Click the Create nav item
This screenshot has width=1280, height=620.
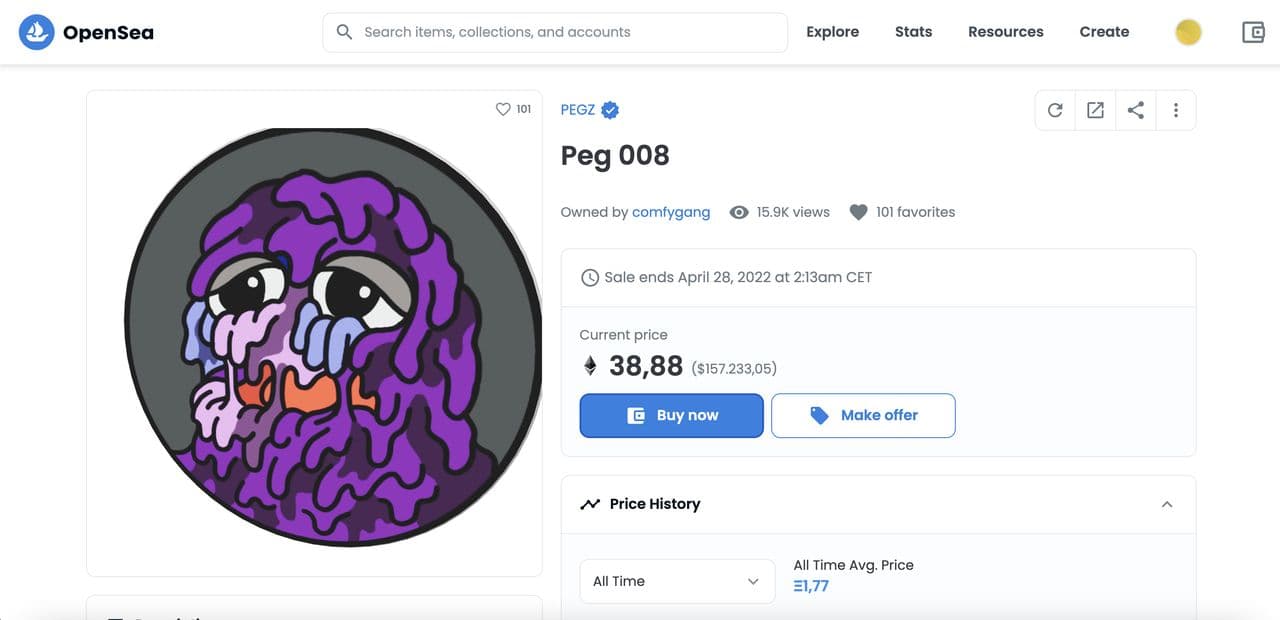click(x=1104, y=32)
